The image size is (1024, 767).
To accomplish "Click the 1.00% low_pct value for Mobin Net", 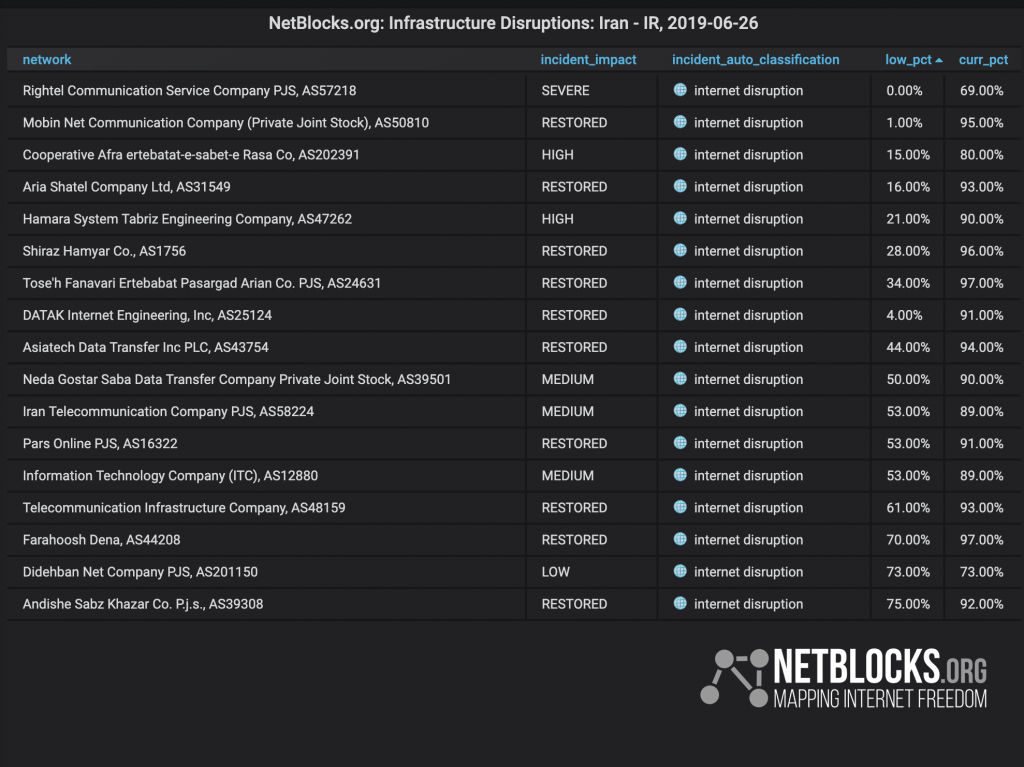I will point(904,123).
